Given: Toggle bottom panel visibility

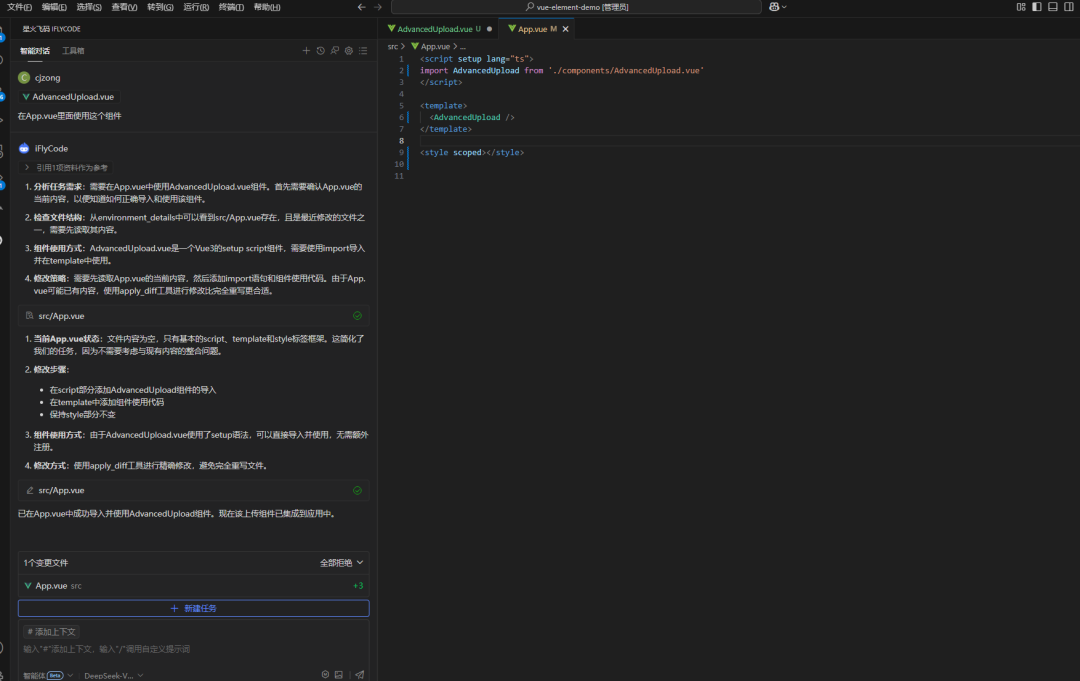Looking at the screenshot, I should (x=1052, y=7).
